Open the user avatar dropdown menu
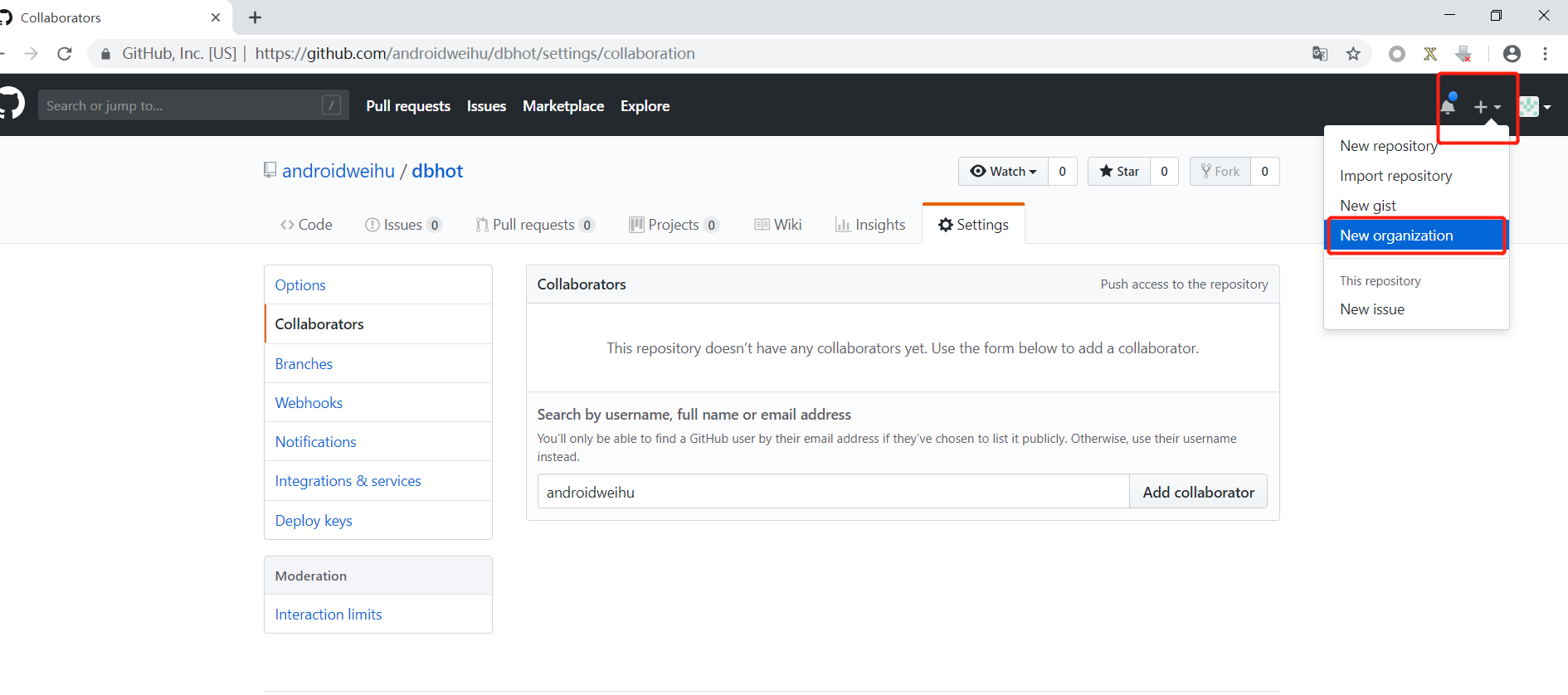Viewport: 1568px width, 695px height. (1535, 106)
